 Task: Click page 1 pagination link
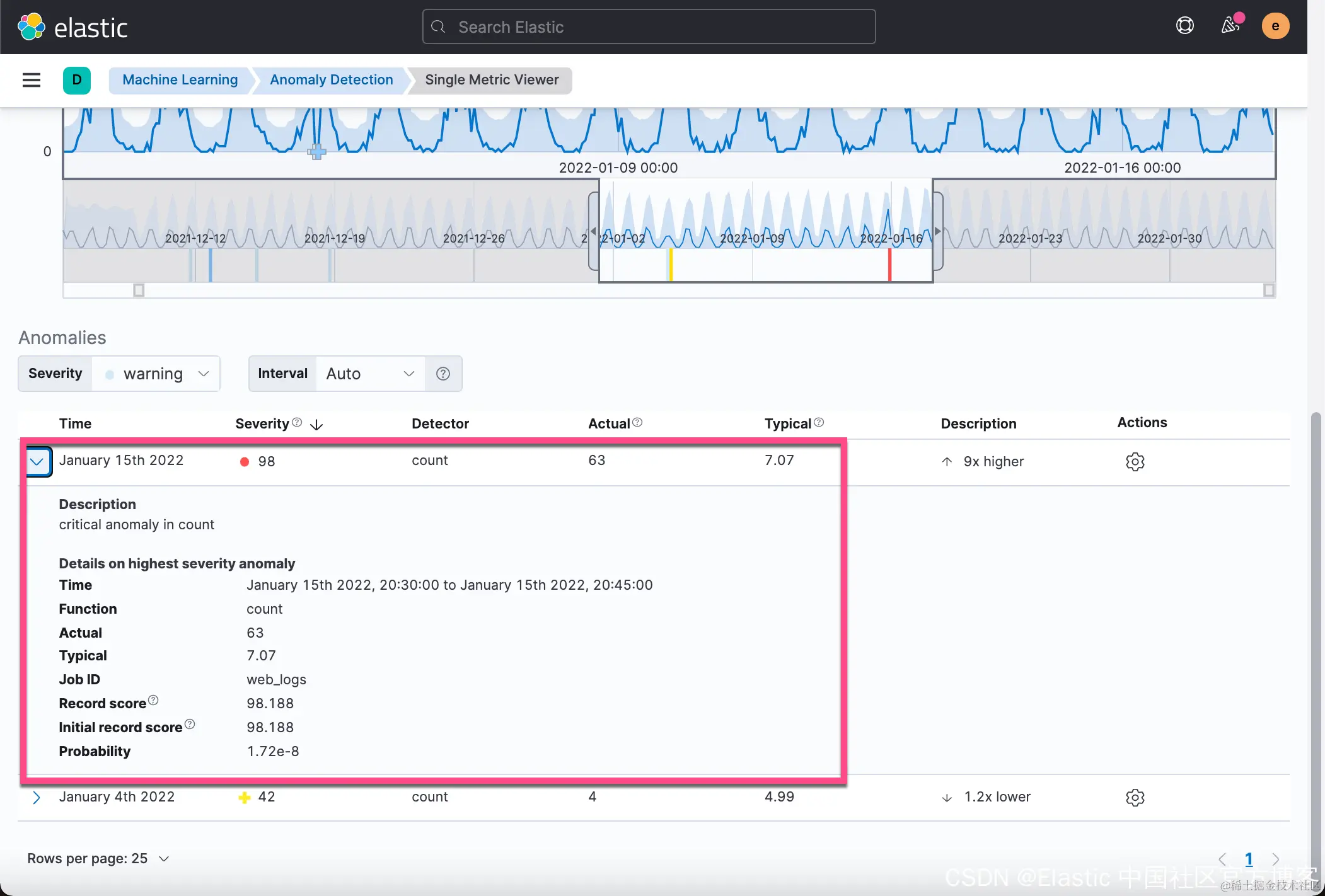coord(1249,859)
